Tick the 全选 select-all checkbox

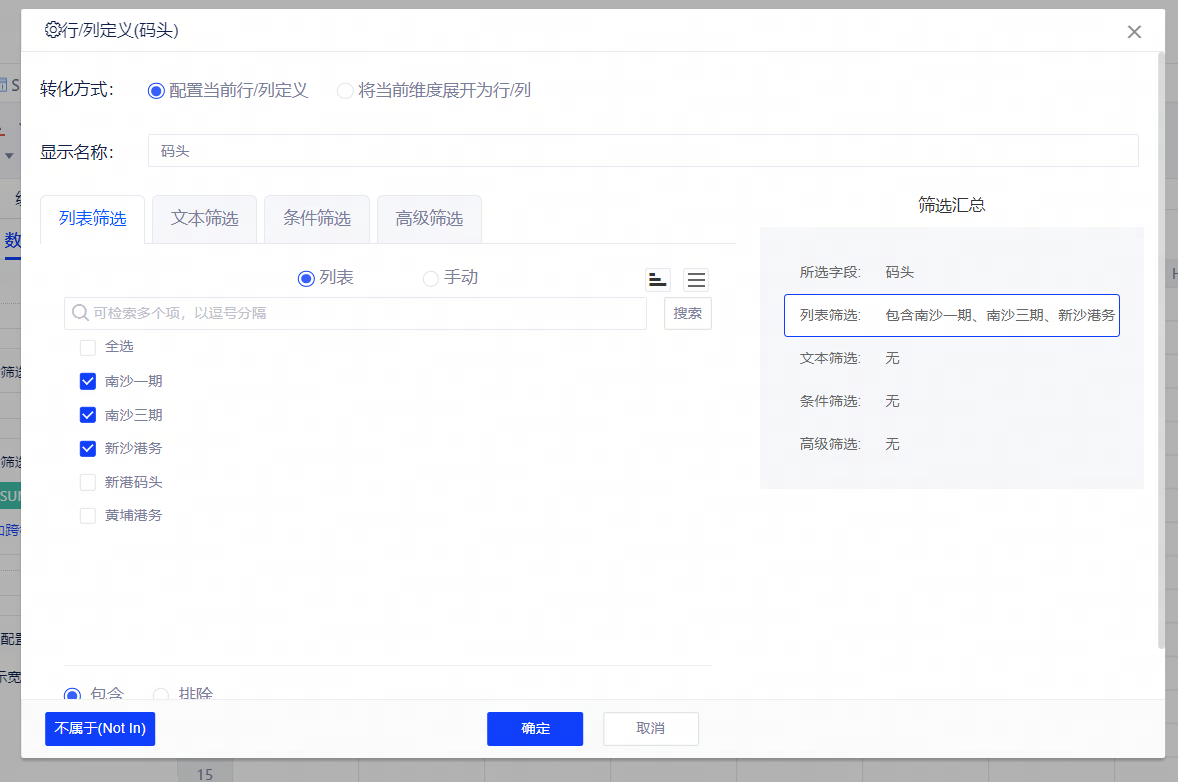point(88,347)
